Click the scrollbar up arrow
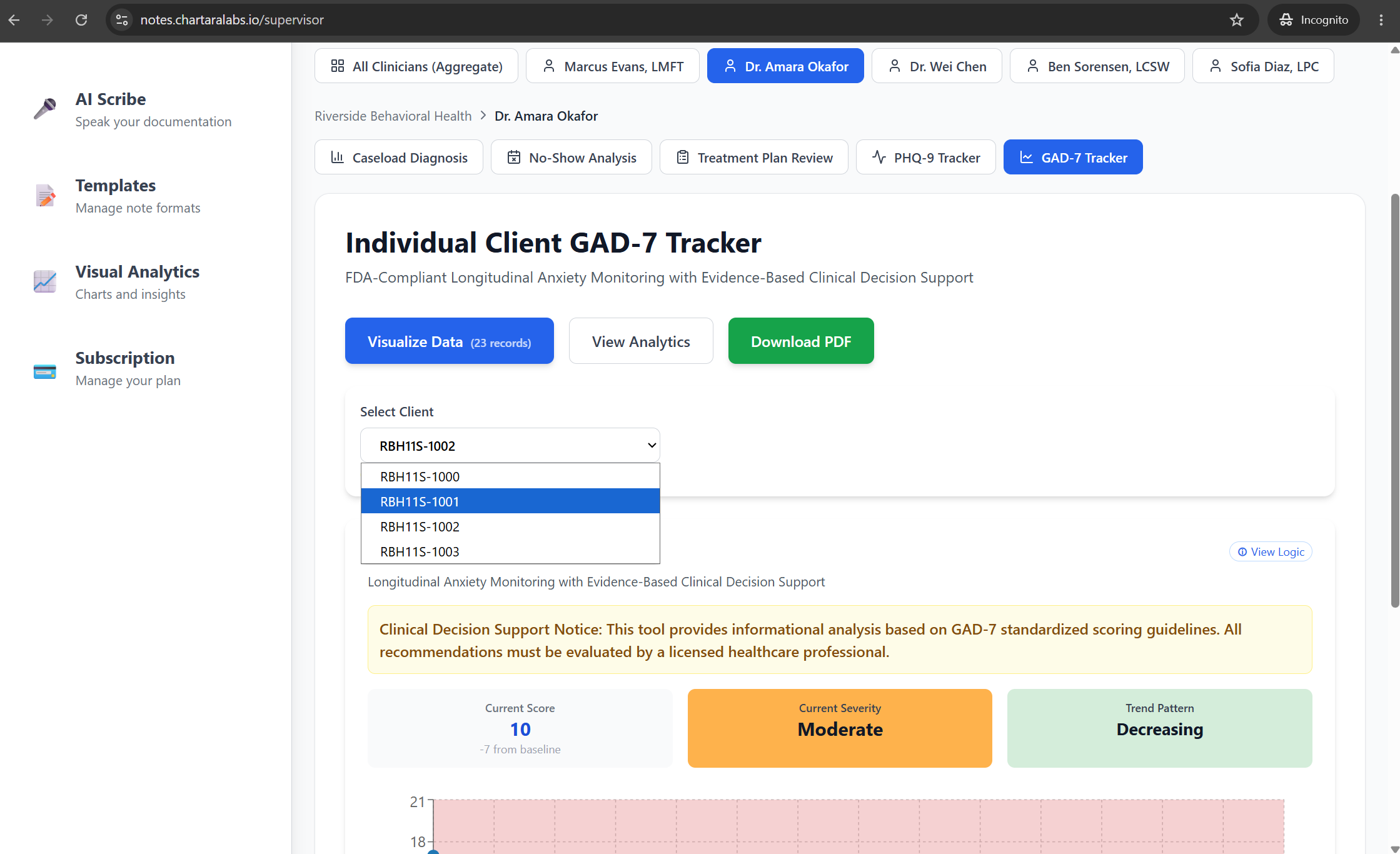The width and height of the screenshot is (1400, 854). point(1395,50)
